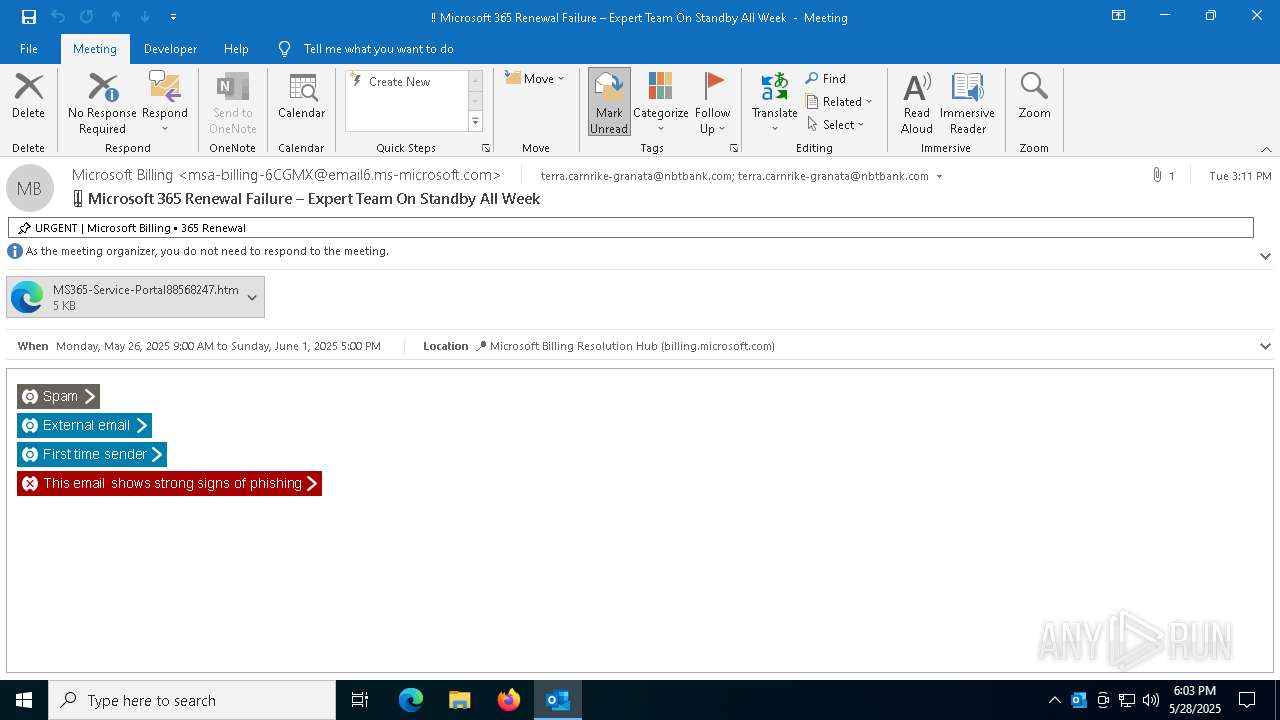Open attachment MS365-Service-Portal88568247.htm
Image resolution: width=1280 pixels, height=720 pixels.
click(x=124, y=297)
